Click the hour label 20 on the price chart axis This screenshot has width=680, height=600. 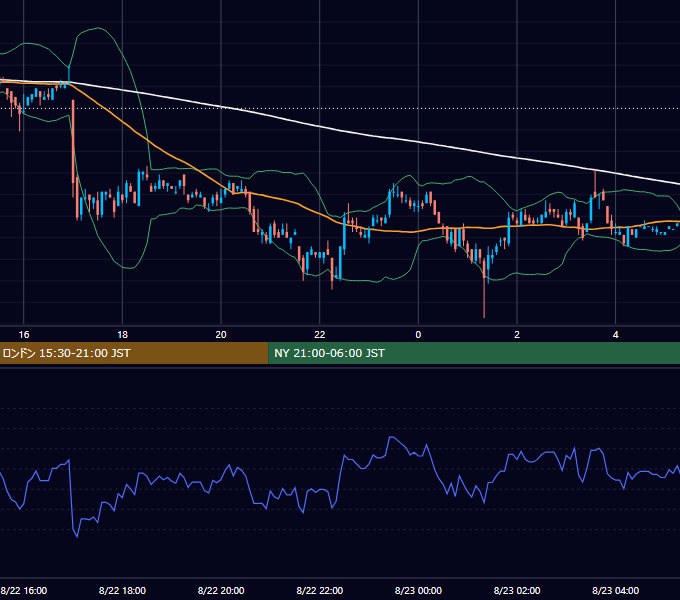[221, 335]
